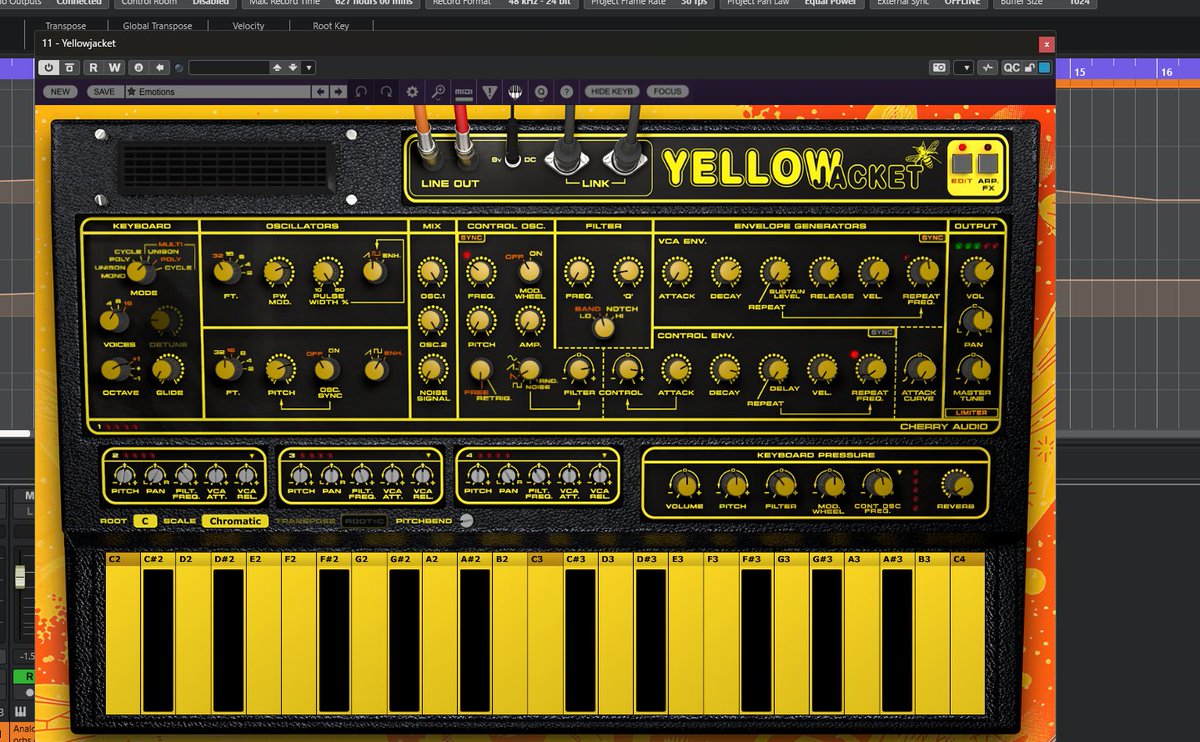Viewport: 1200px width, 742px height.
Task: Open the SCALE Chromatic selector
Action: click(235, 521)
